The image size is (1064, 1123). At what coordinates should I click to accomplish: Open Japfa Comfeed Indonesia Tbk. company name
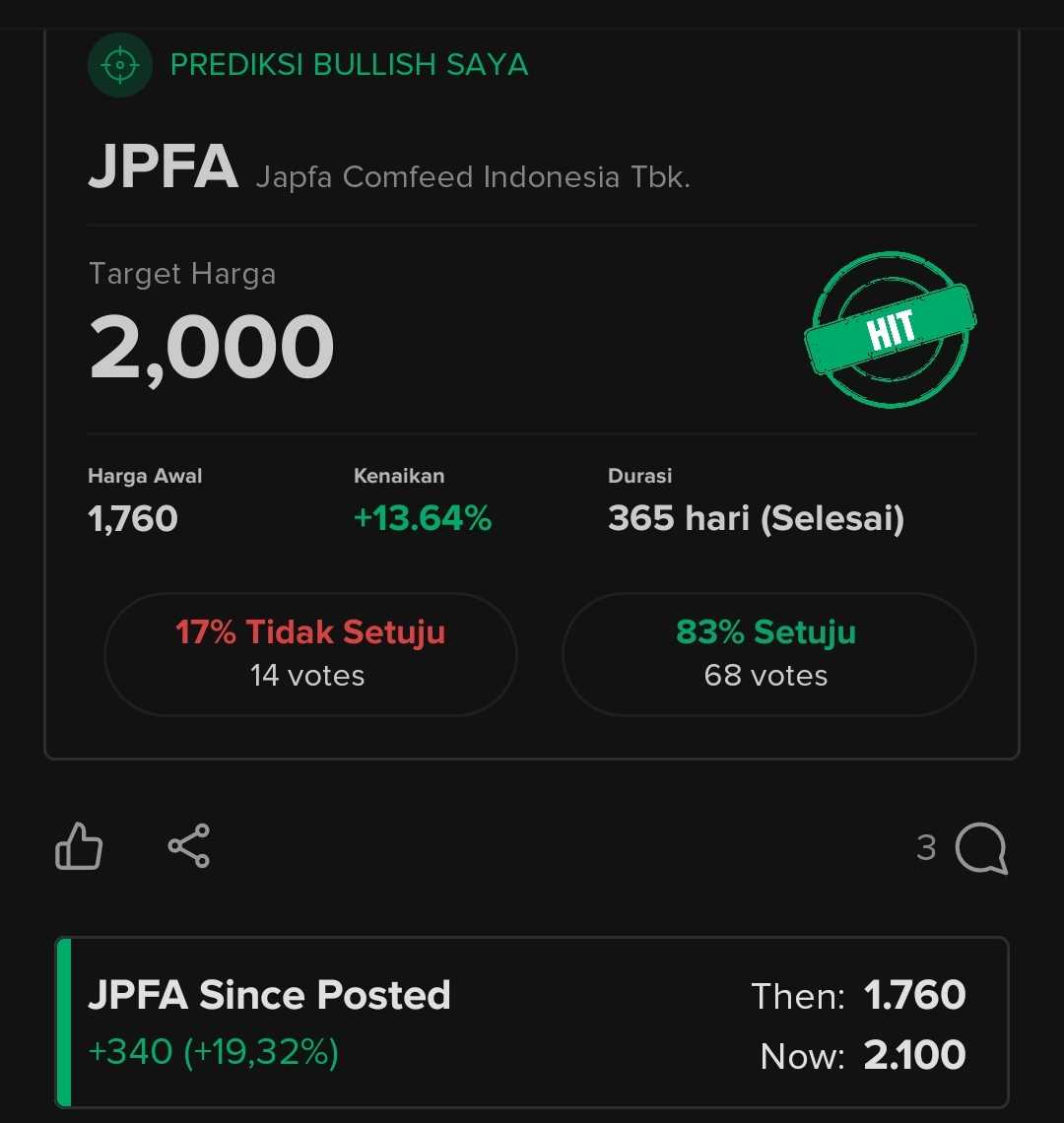(x=473, y=177)
